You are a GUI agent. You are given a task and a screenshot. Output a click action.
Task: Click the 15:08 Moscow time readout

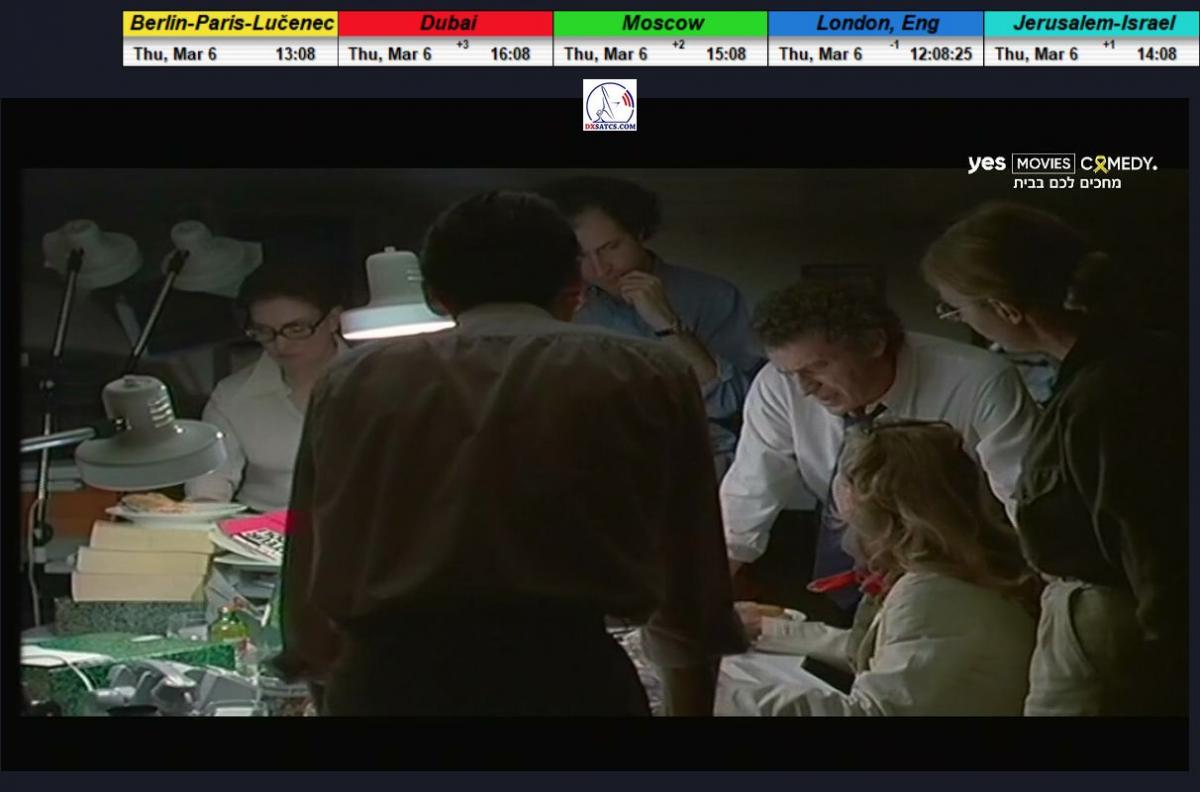point(725,54)
